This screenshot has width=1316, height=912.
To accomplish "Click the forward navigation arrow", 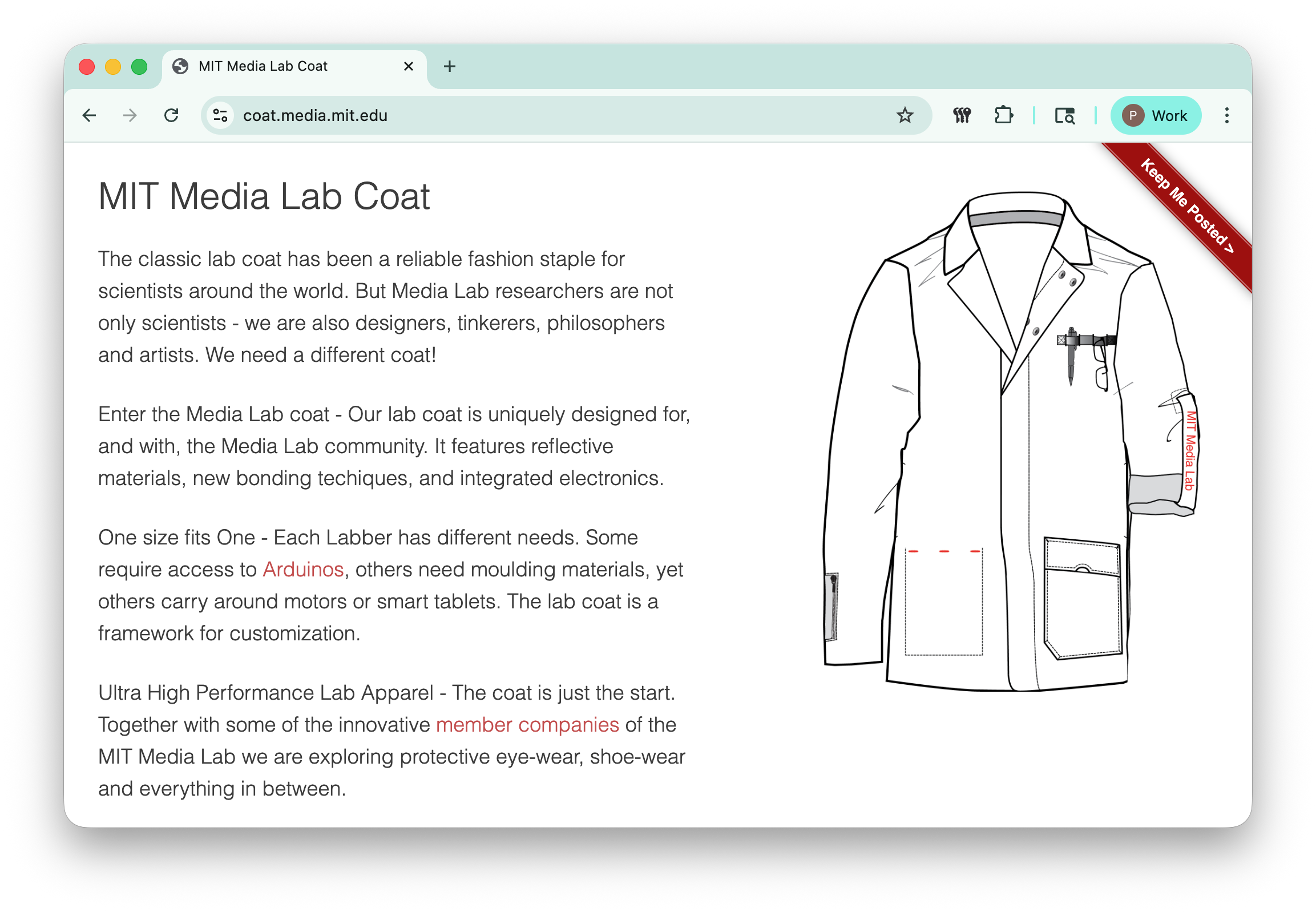I will pos(130,115).
